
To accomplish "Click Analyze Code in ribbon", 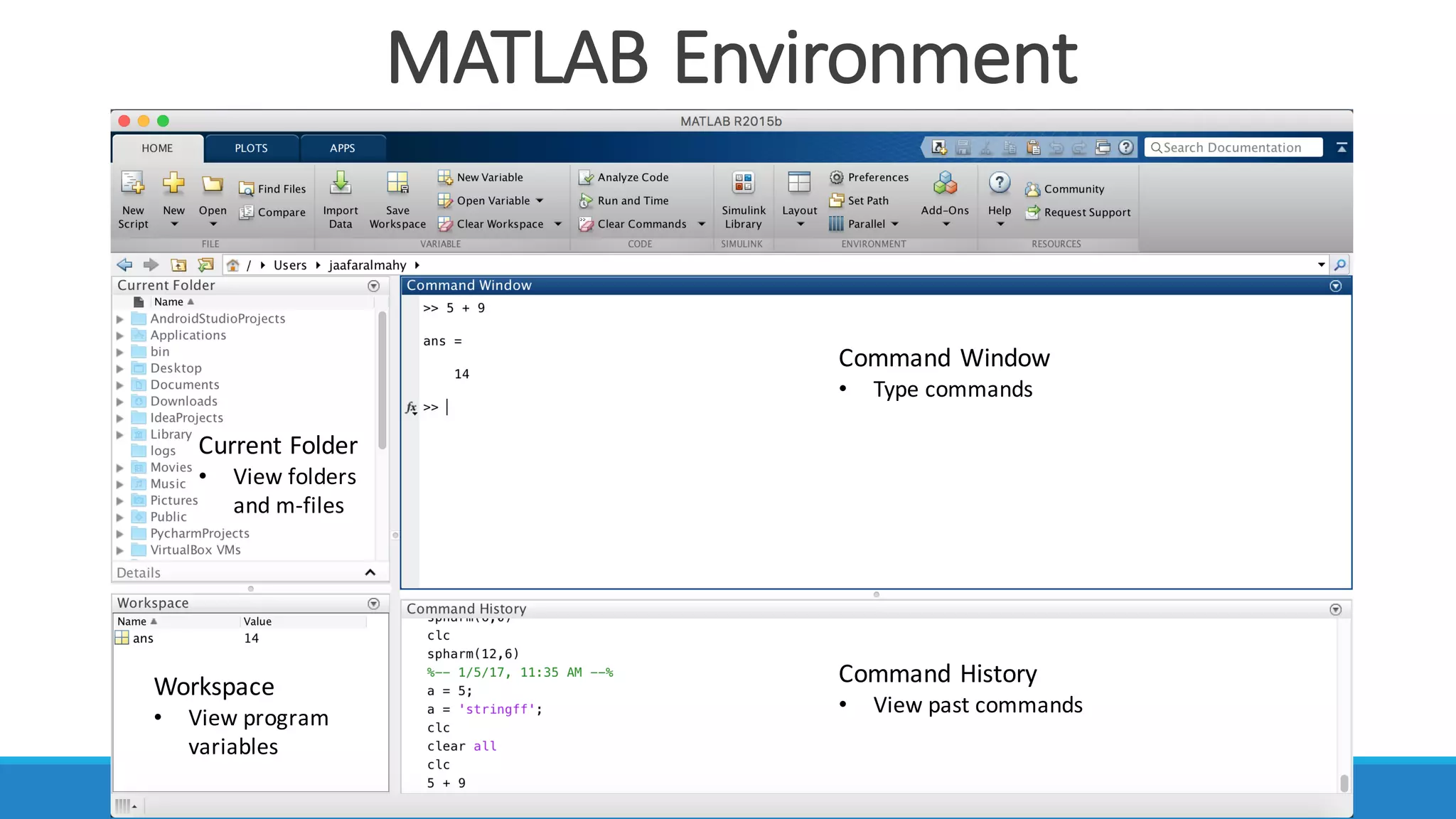I will tap(624, 177).
